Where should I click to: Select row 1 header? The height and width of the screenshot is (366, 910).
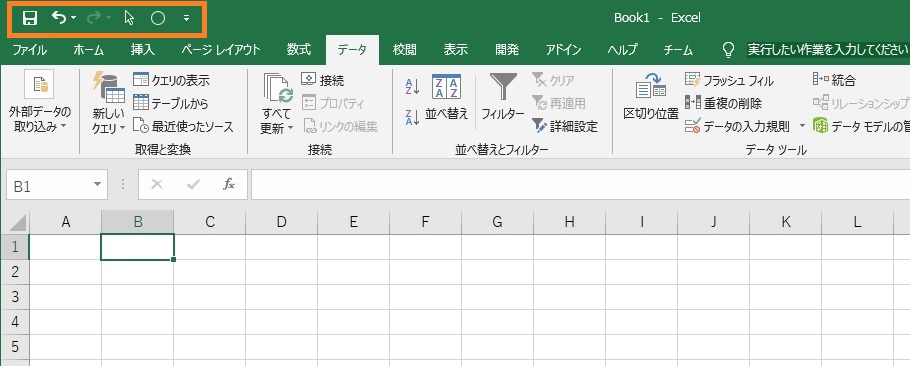click(15, 247)
